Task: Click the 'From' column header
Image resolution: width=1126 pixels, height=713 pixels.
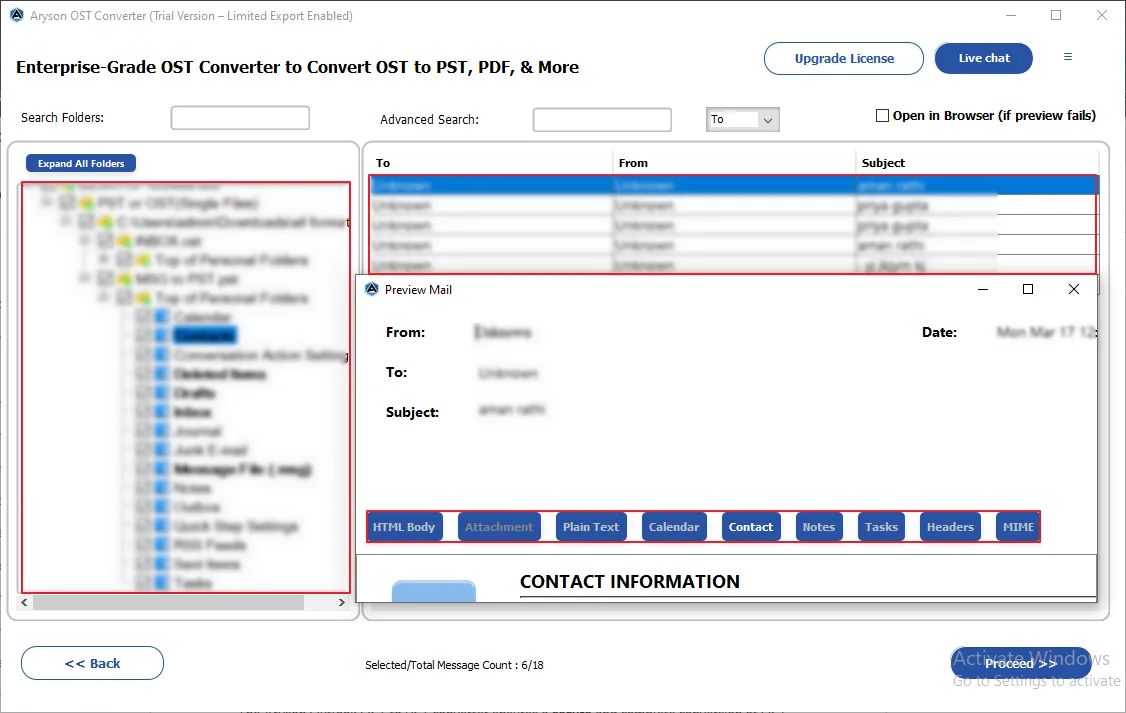Action: click(x=734, y=163)
